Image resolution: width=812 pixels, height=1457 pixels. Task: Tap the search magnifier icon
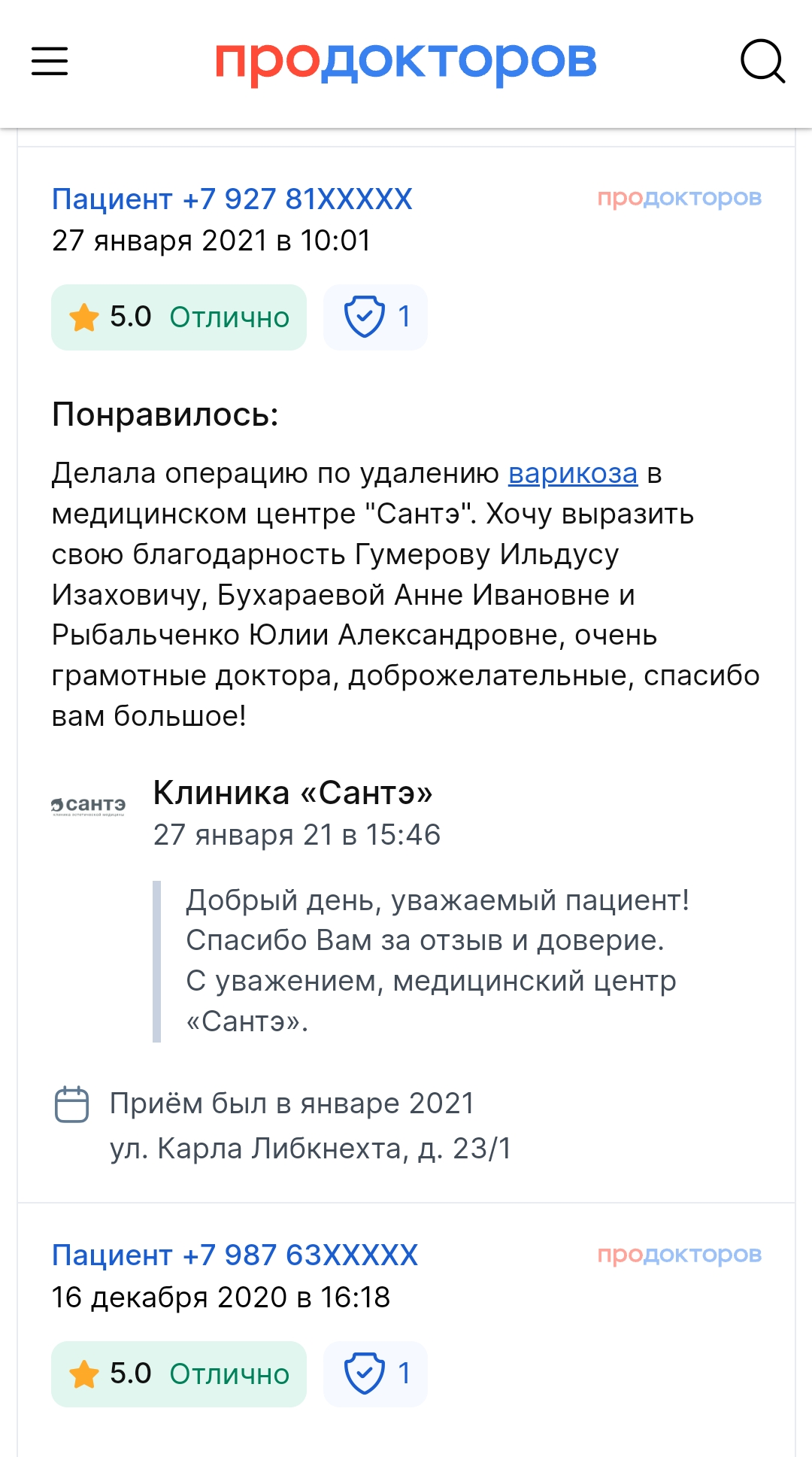tap(762, 61)
